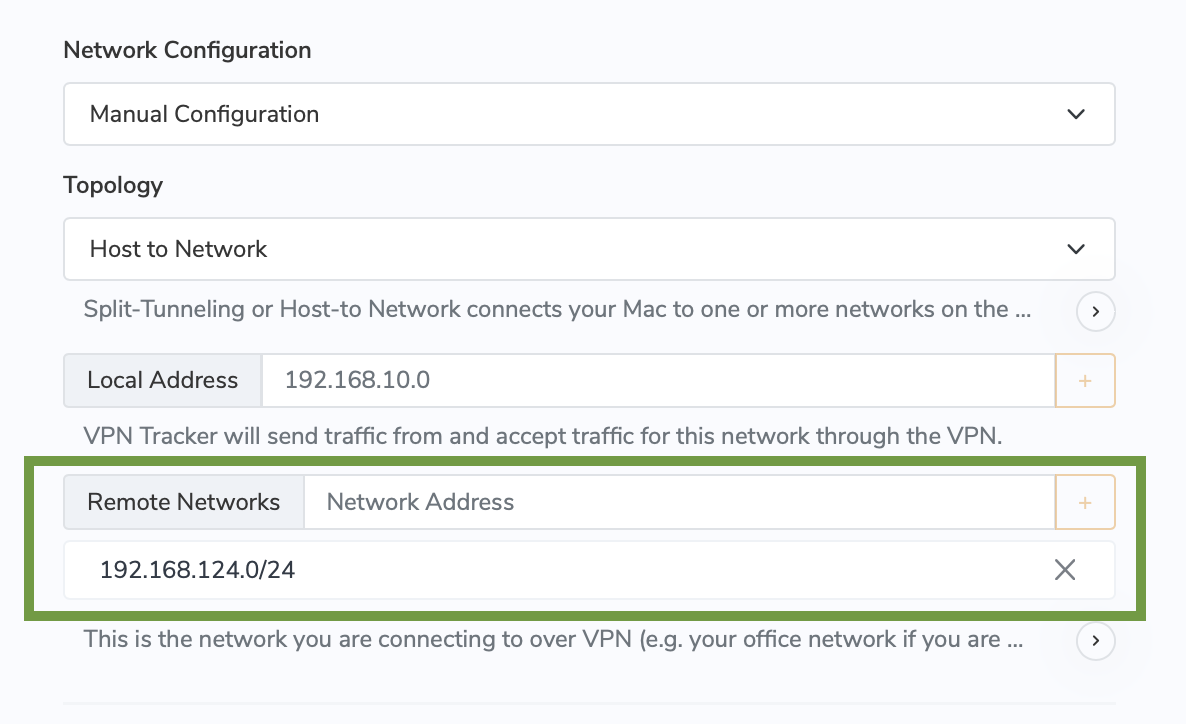1186x724 pixels.
Task: Click the plus icon to add a remote network
Action: pyautogui.click(x=1085, y=502)
